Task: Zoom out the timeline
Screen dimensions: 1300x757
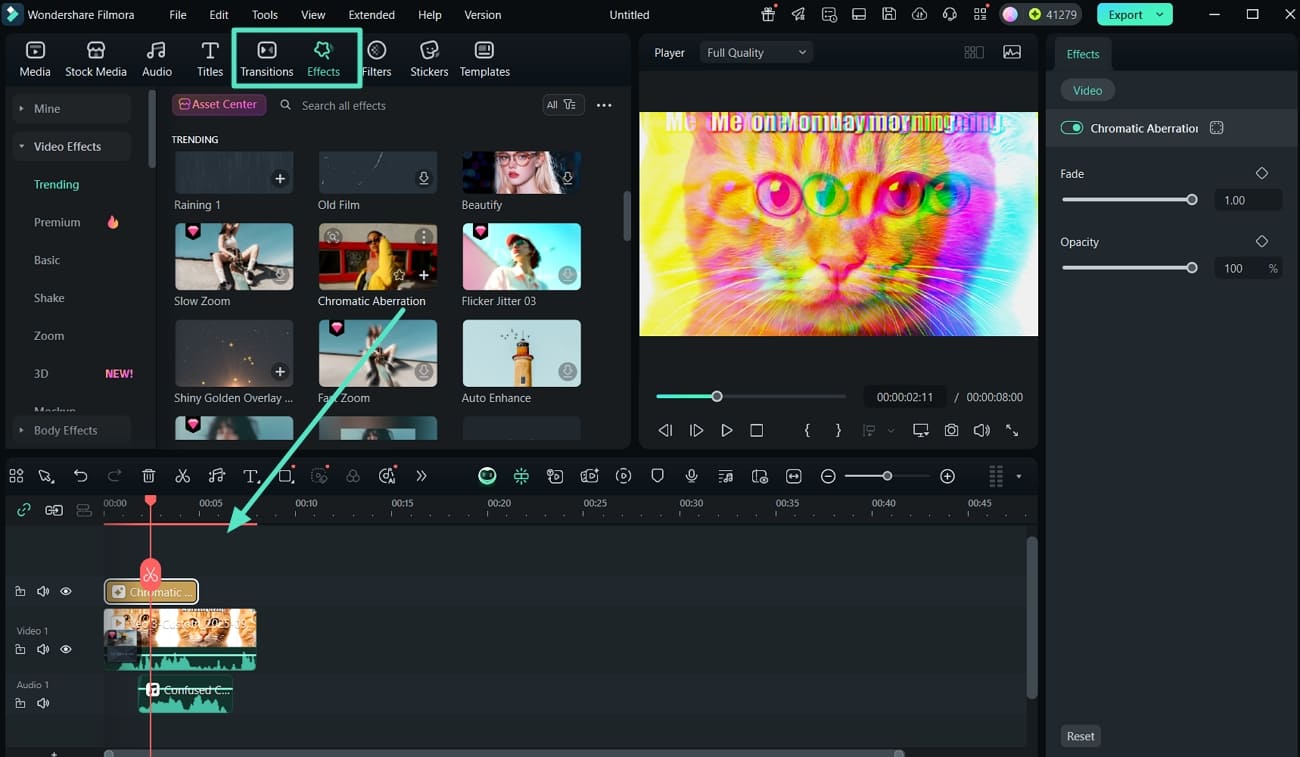Action: click(828, 476)
